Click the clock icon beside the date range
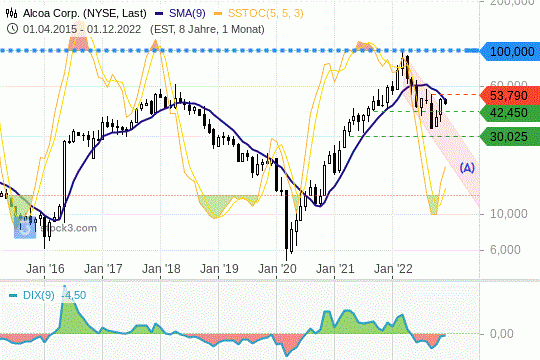Image resolution: width=540 pixels, height=360 pixels. (12, 29)
